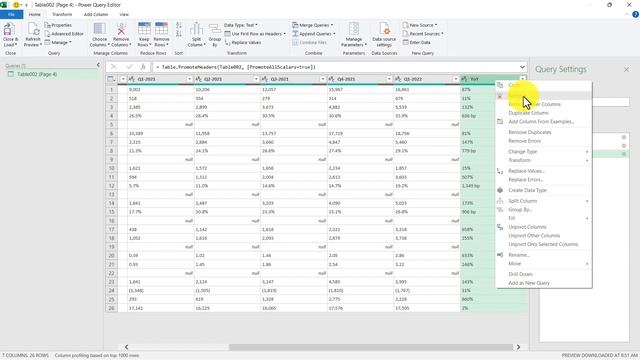The height and width of the screenshot is (360, 640).
Task: Collapse the Queries pane
Action: coord(98,65)
